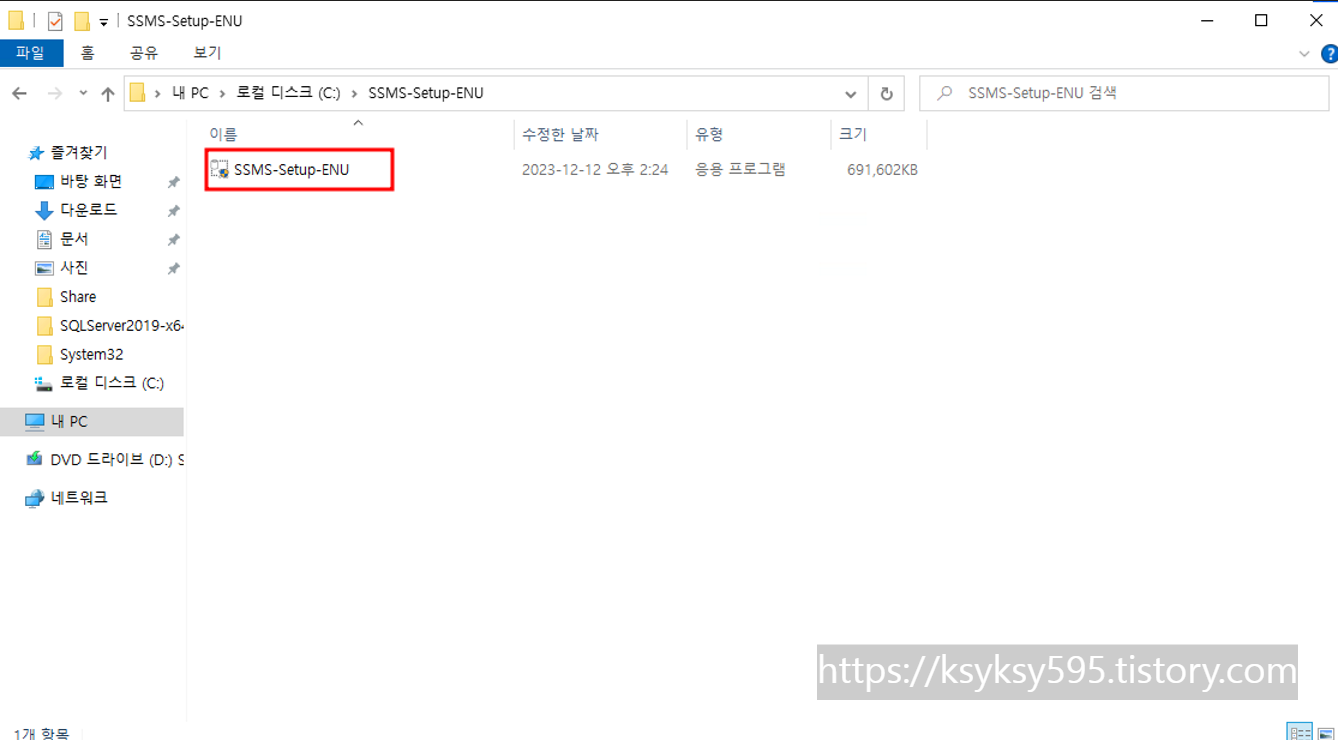Screen dimensions: 1338x740
Task: Open the 파일 ribbon tab
Action: click(31, 53)
